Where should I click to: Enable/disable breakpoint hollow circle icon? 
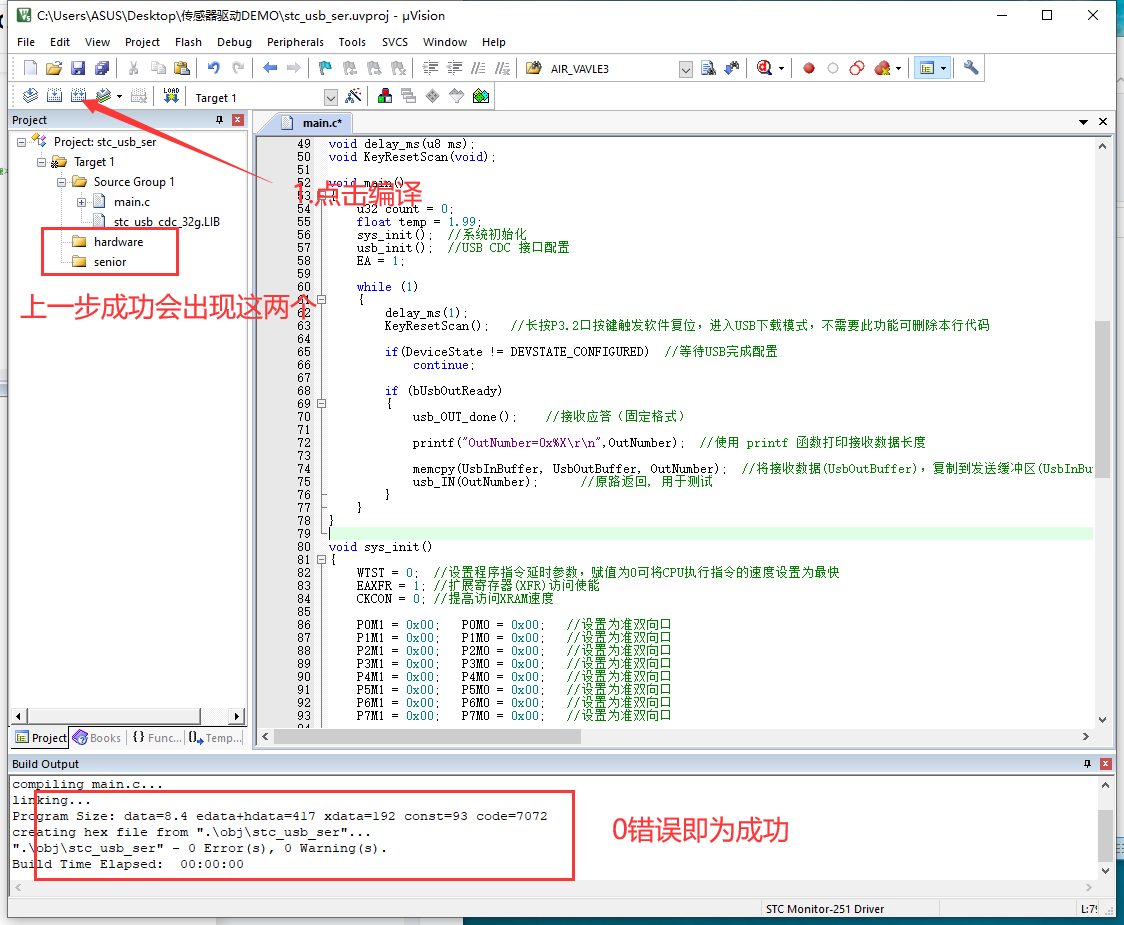[832, 68]
